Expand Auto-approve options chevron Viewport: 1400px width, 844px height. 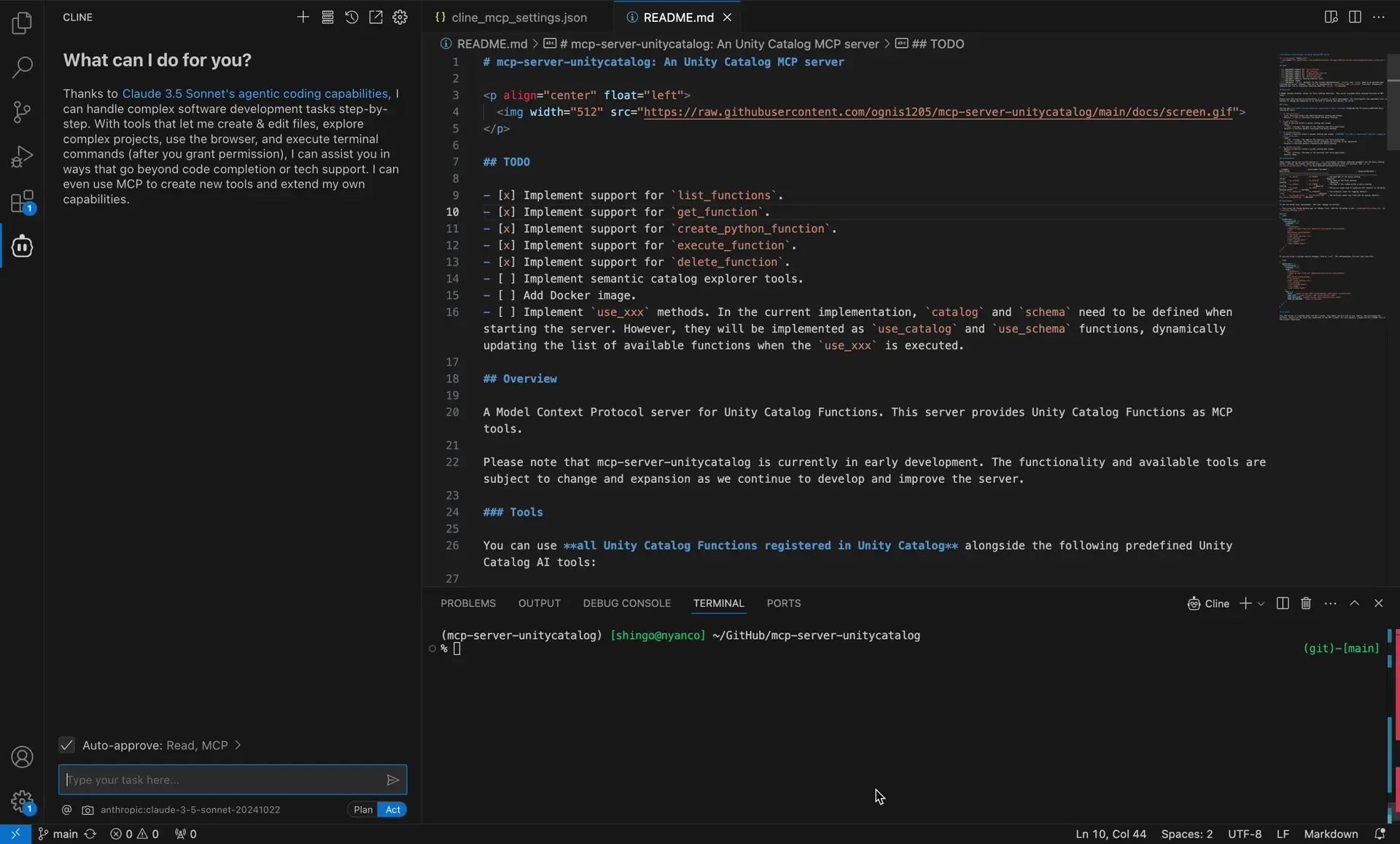click(x=238, y=745)
